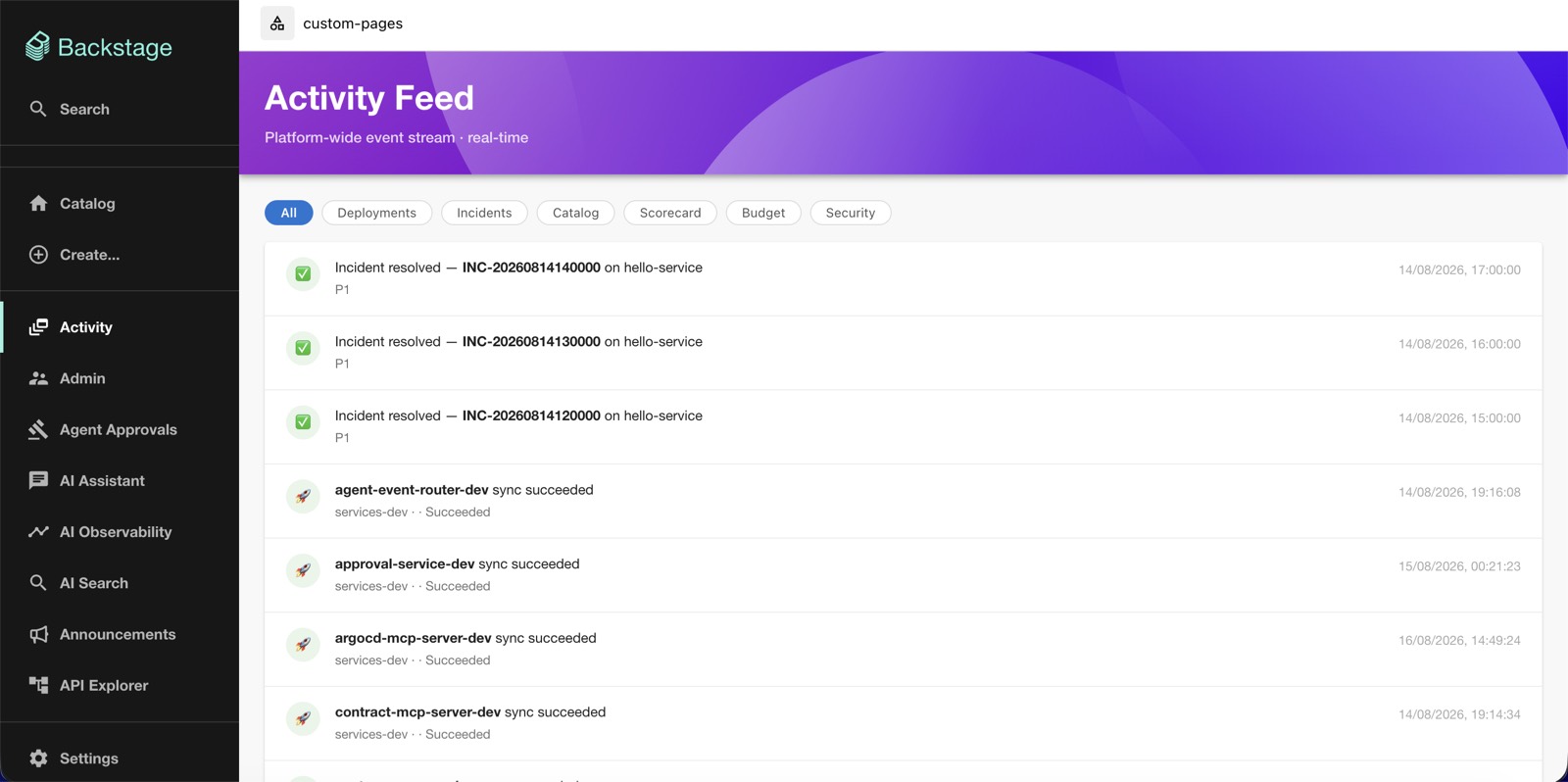This screenshot has height=782, width=1568.
Task: Open the Activity label in sidebar
Action: click(x=86, y=327)
